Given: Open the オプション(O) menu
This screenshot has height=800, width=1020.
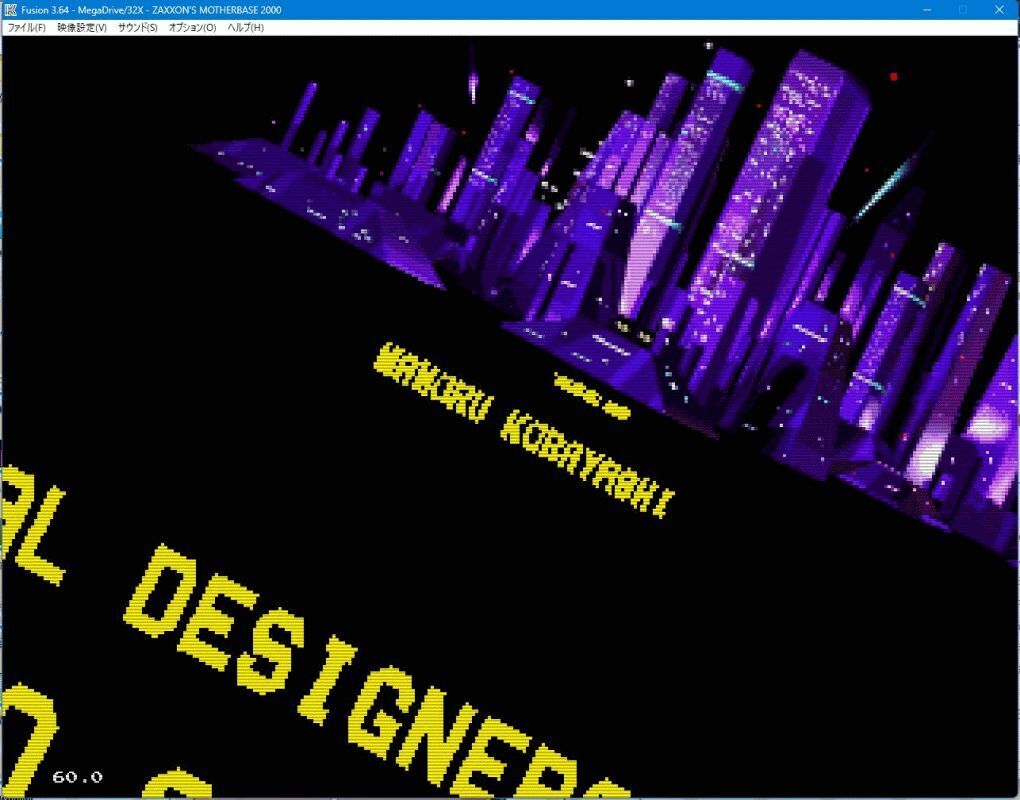Looking at the screenshot, I should (192, 27).
